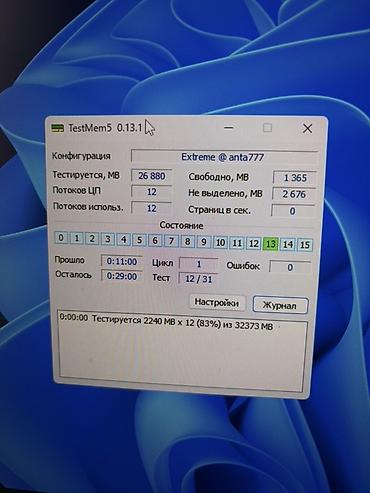Select thread state box 11
This screenshot has height=493, width=370.
pos(237,243)
